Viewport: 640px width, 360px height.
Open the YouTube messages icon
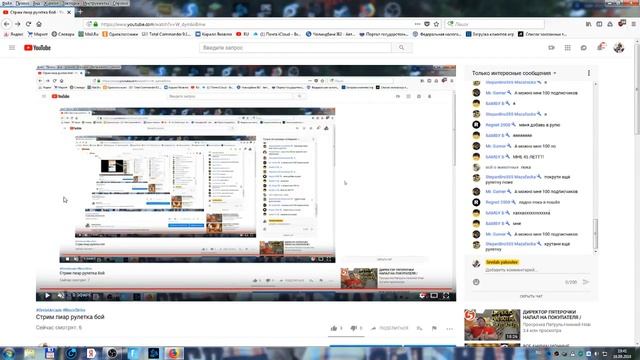(584, 48)
